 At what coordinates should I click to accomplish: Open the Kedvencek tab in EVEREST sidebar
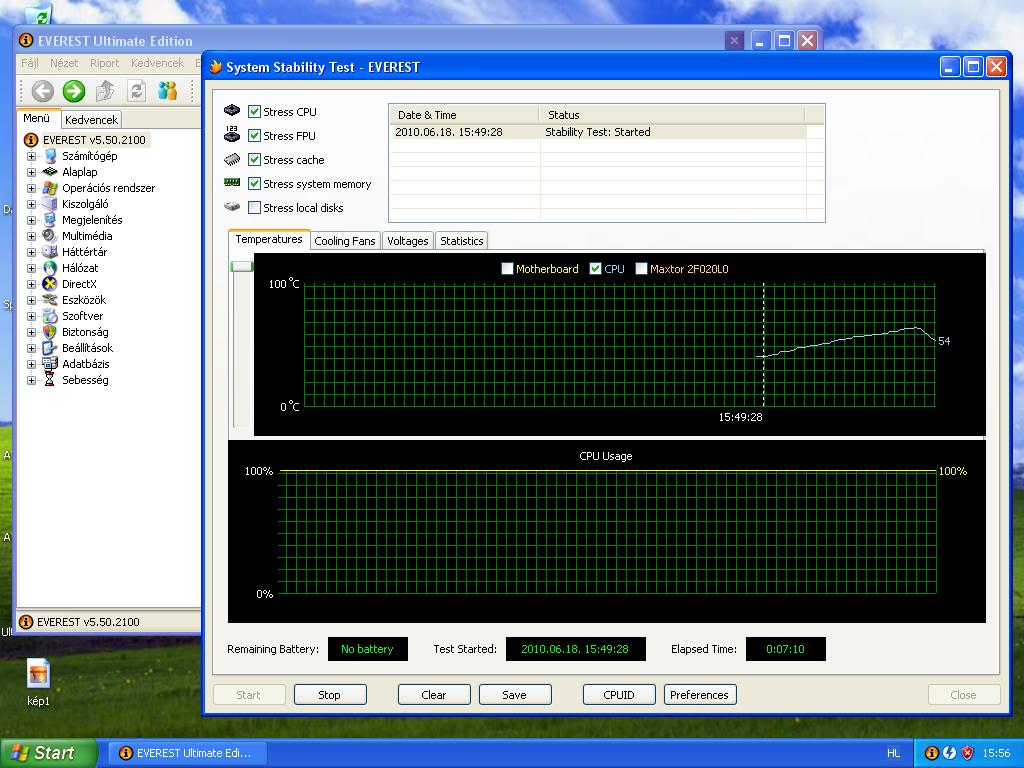[x=91, y=120]
